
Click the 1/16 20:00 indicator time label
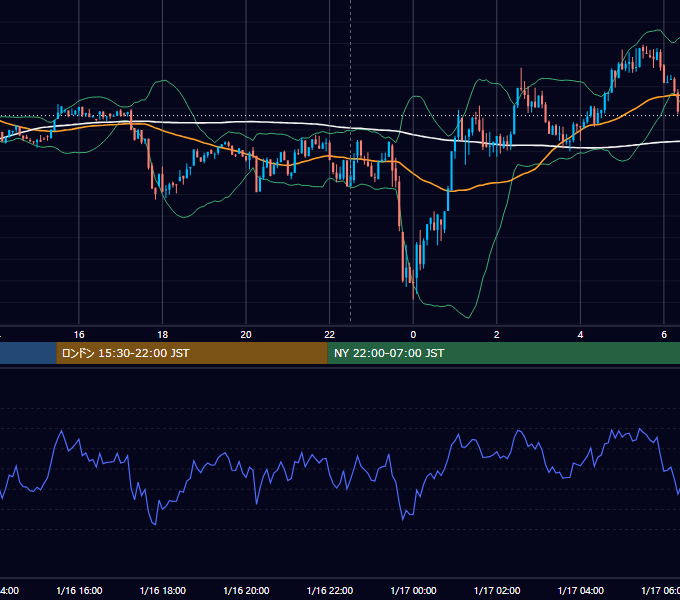tap(246, 590)
